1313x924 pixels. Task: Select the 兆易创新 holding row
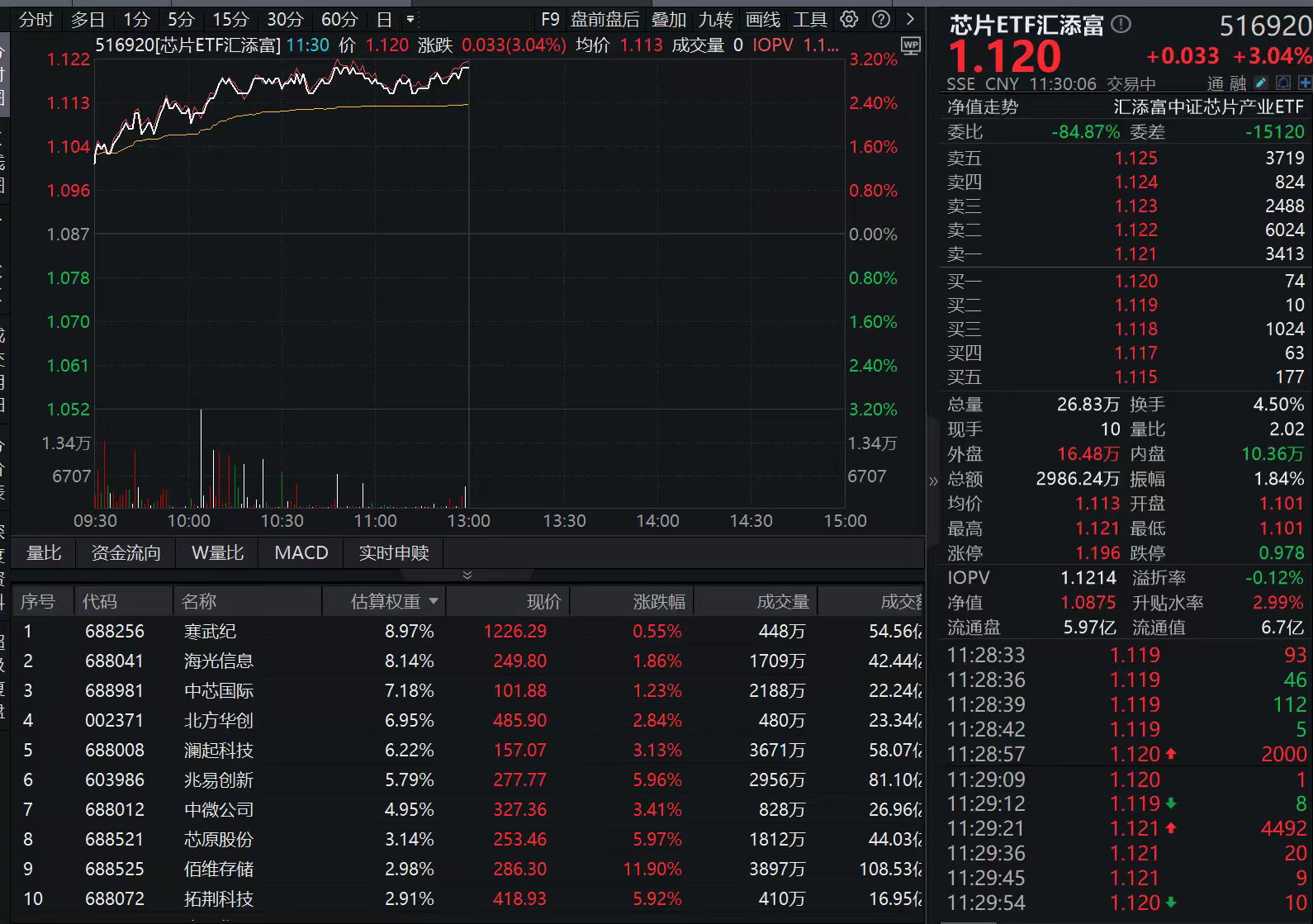coord(468,780)
